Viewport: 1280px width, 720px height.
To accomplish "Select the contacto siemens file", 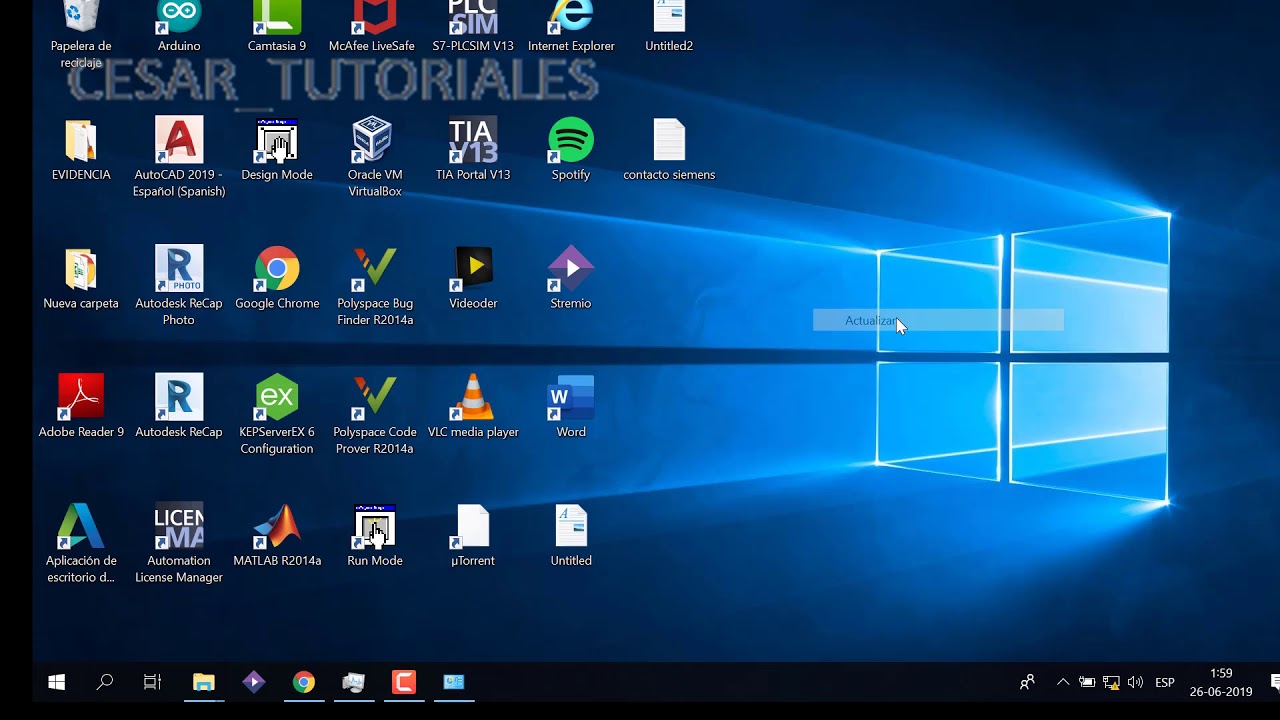I will (669, 150).
